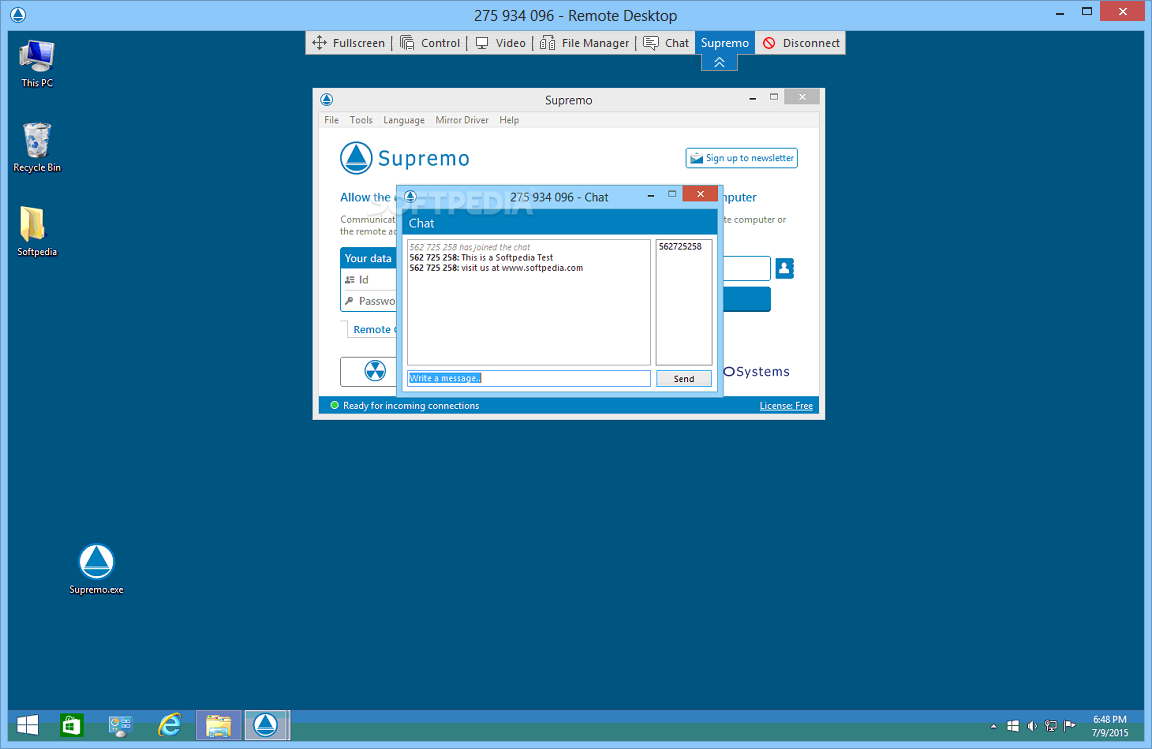The width and height of the screenshot is (1152, 749).
Task: Click the Your data panel header
Action: pyautogui.click(x=368, y=258)
